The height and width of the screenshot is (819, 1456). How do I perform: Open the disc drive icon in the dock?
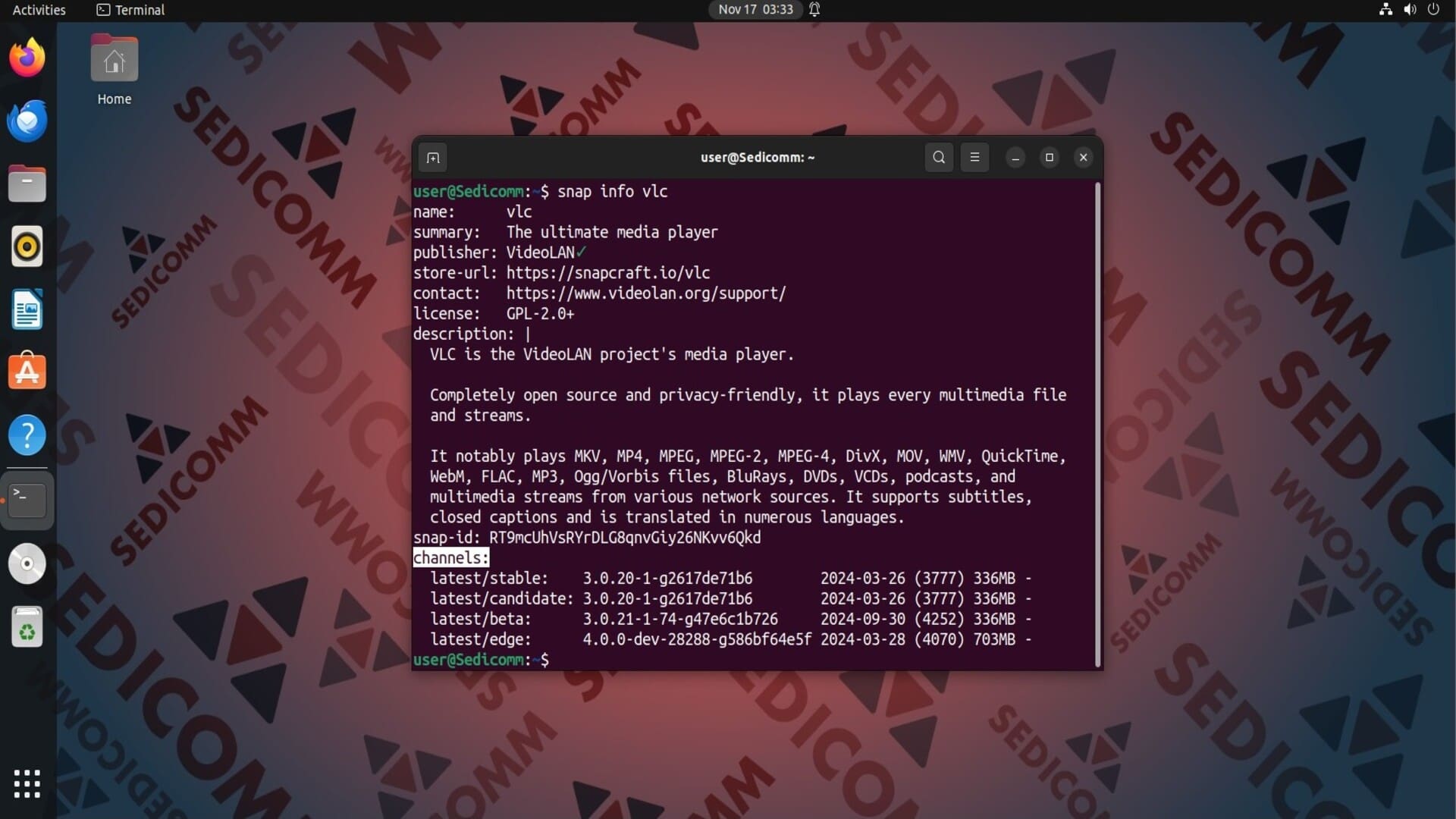[x=27, y=563]
